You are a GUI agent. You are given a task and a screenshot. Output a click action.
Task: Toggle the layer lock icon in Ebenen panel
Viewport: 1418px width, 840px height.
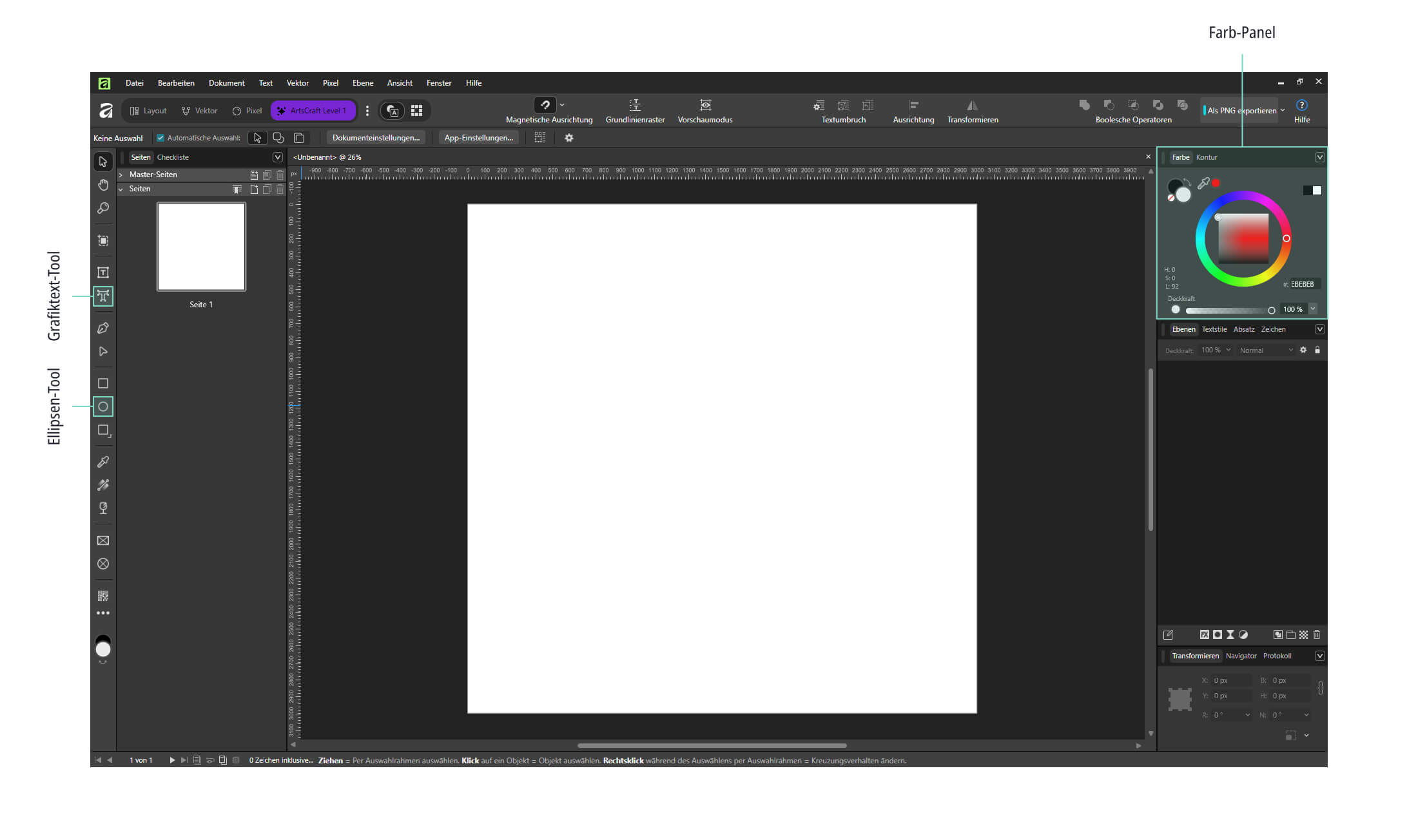[1317, 350]
